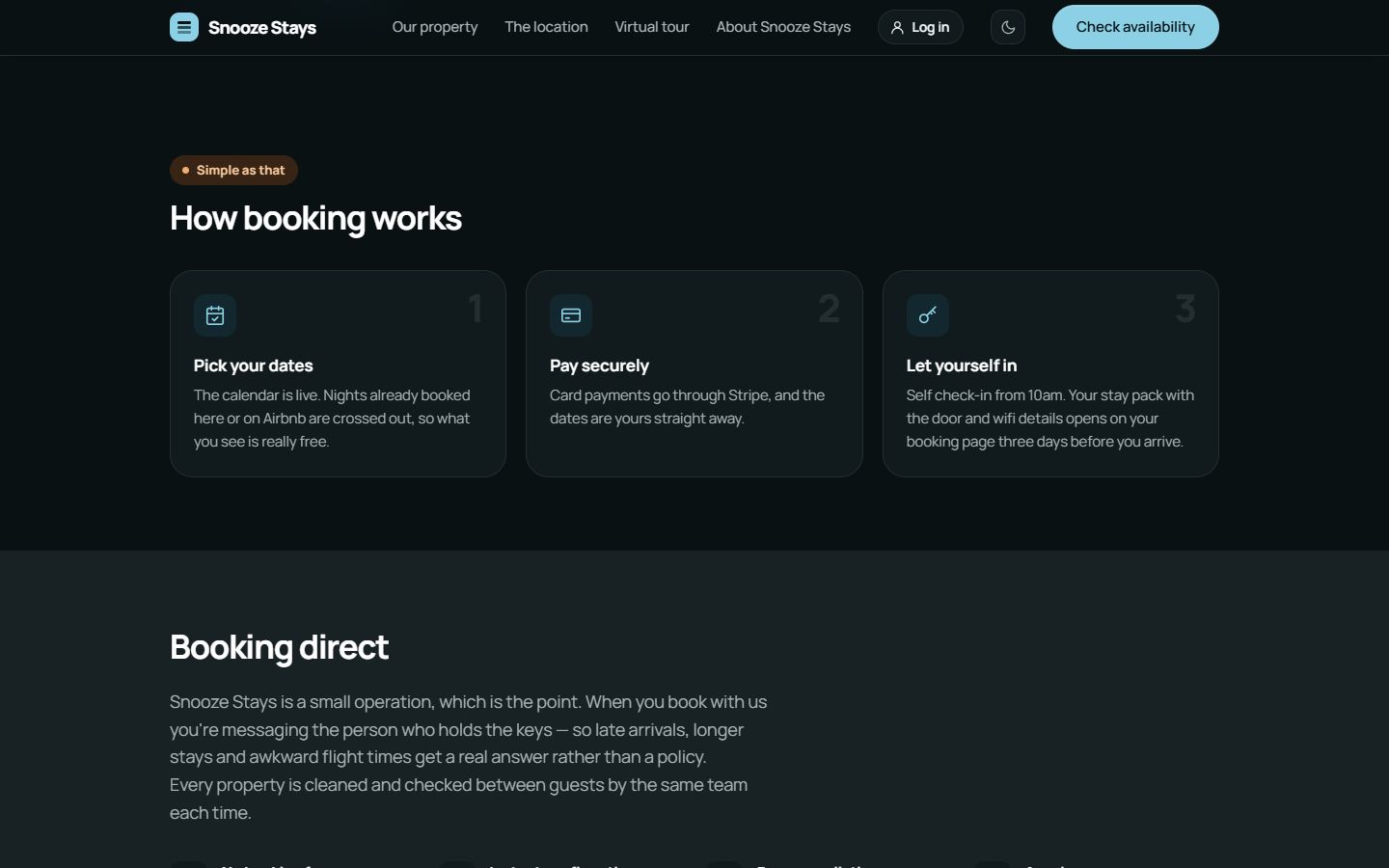The image size is (1389, 868).
Task: Click the text about Stripe card payments
Action: 688,407
